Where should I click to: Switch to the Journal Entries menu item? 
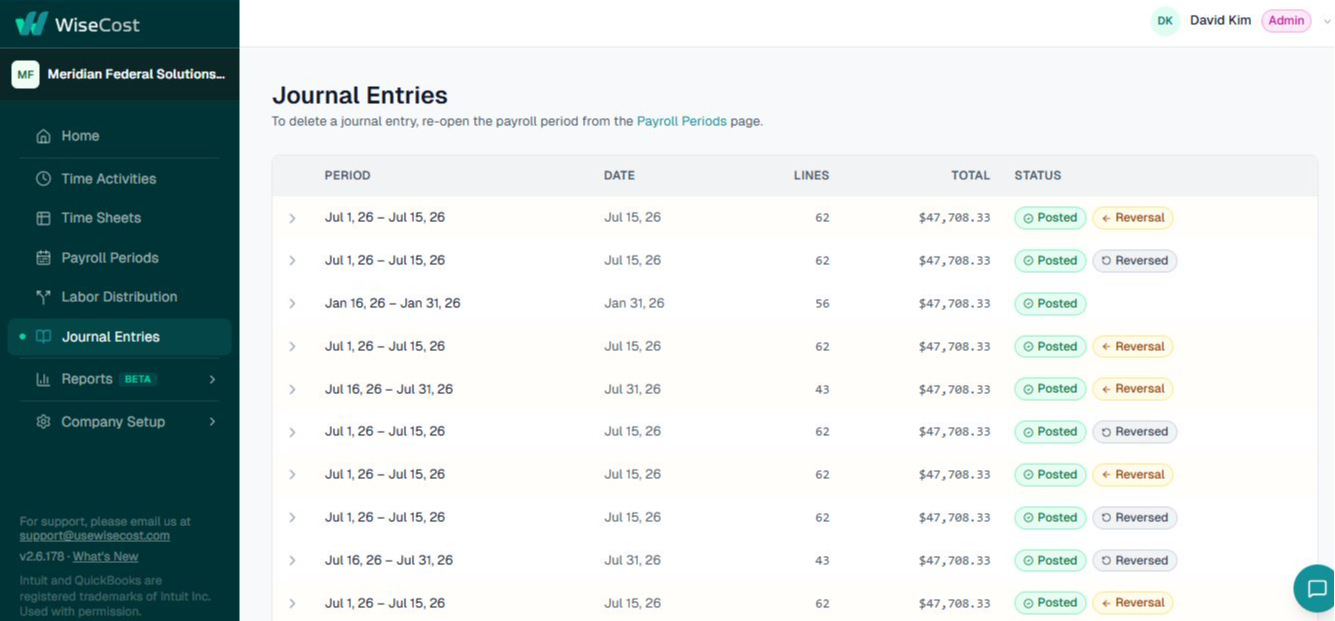coord(119,337)
